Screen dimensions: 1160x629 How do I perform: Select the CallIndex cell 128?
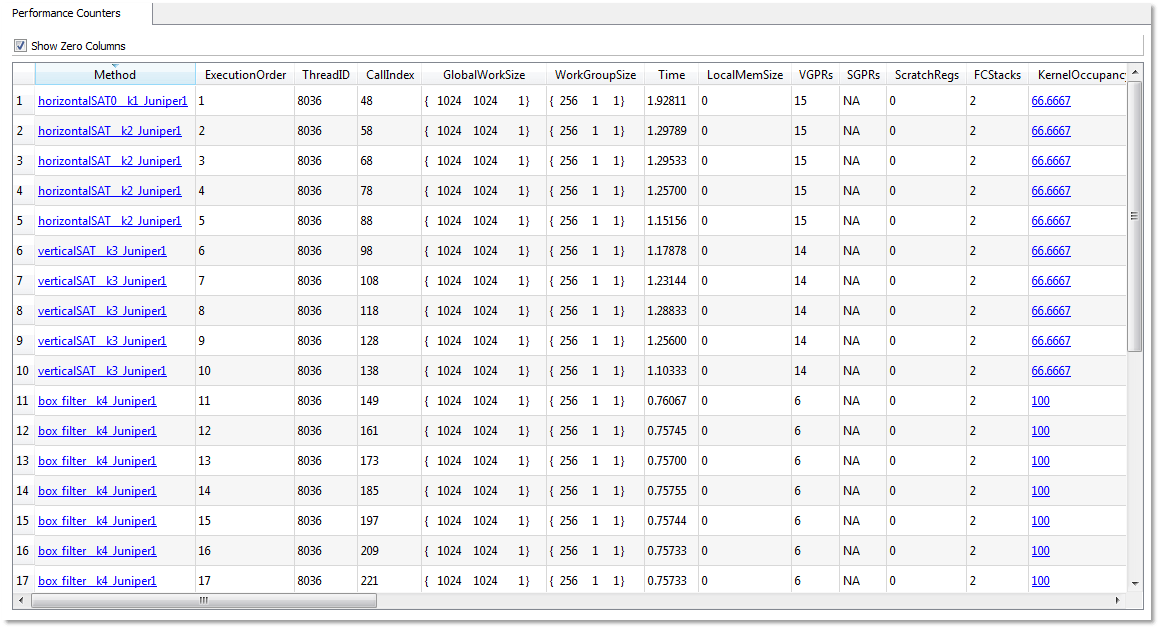[390, 341]
